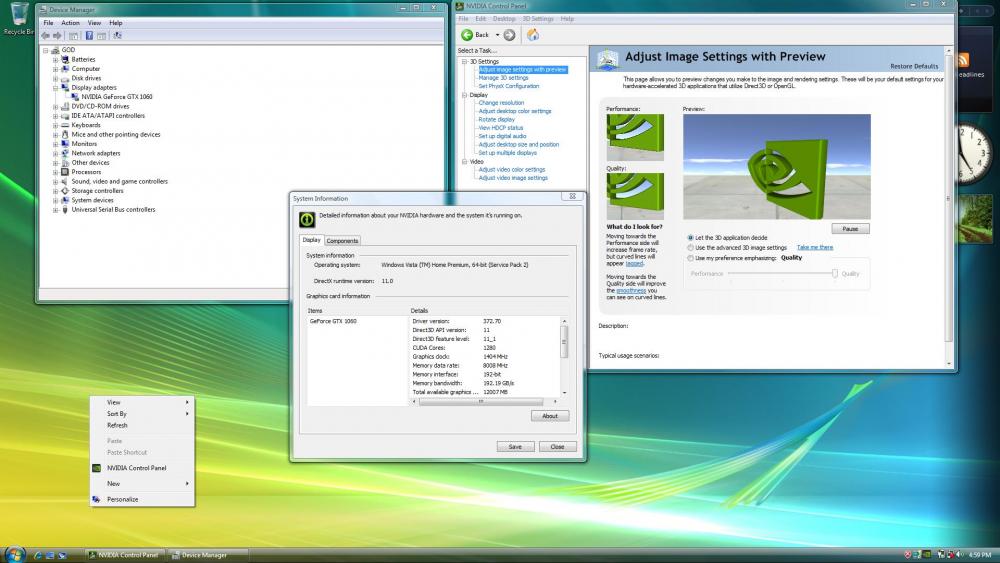Collapse the Video tree section in NVIDIA panel
The width and height of the screenshot is (1000, 563).
(x=464, y=162)
